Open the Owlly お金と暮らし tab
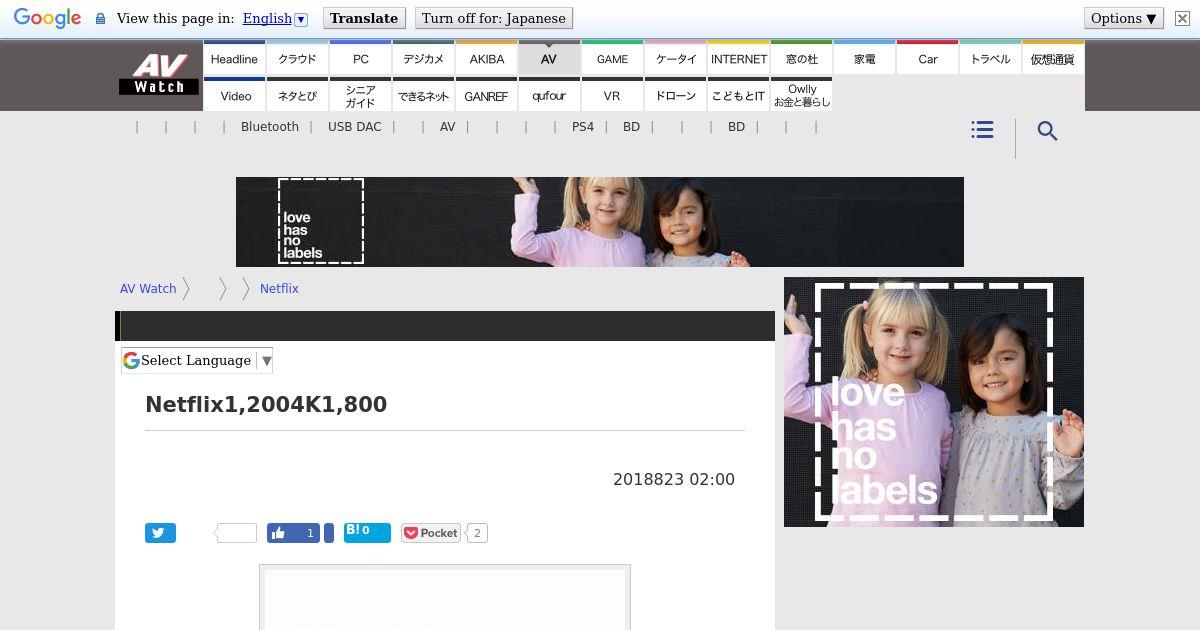The image size is (1200, 630). click(x=801, y=95)
